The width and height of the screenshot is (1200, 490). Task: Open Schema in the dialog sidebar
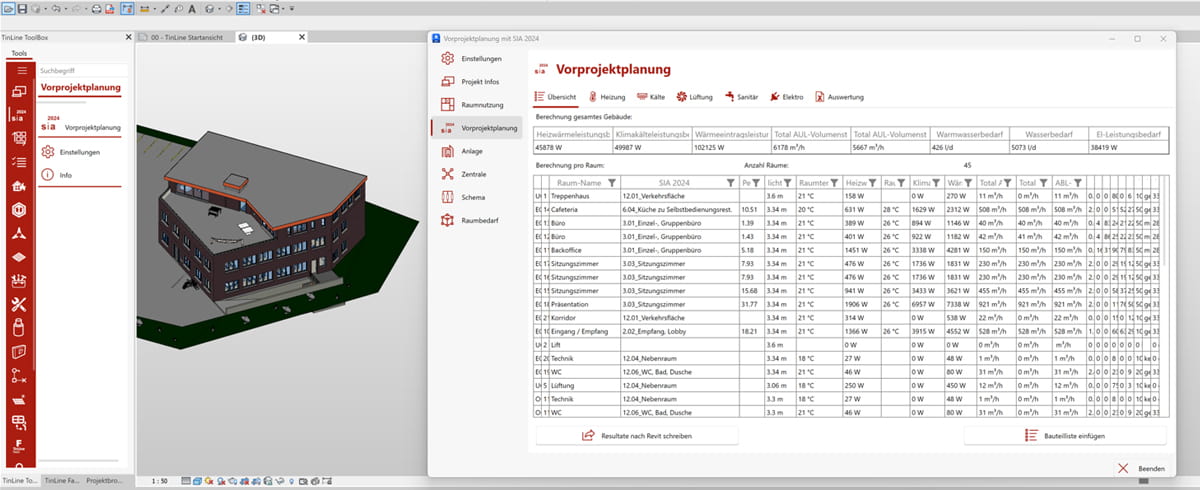point(475,197)
